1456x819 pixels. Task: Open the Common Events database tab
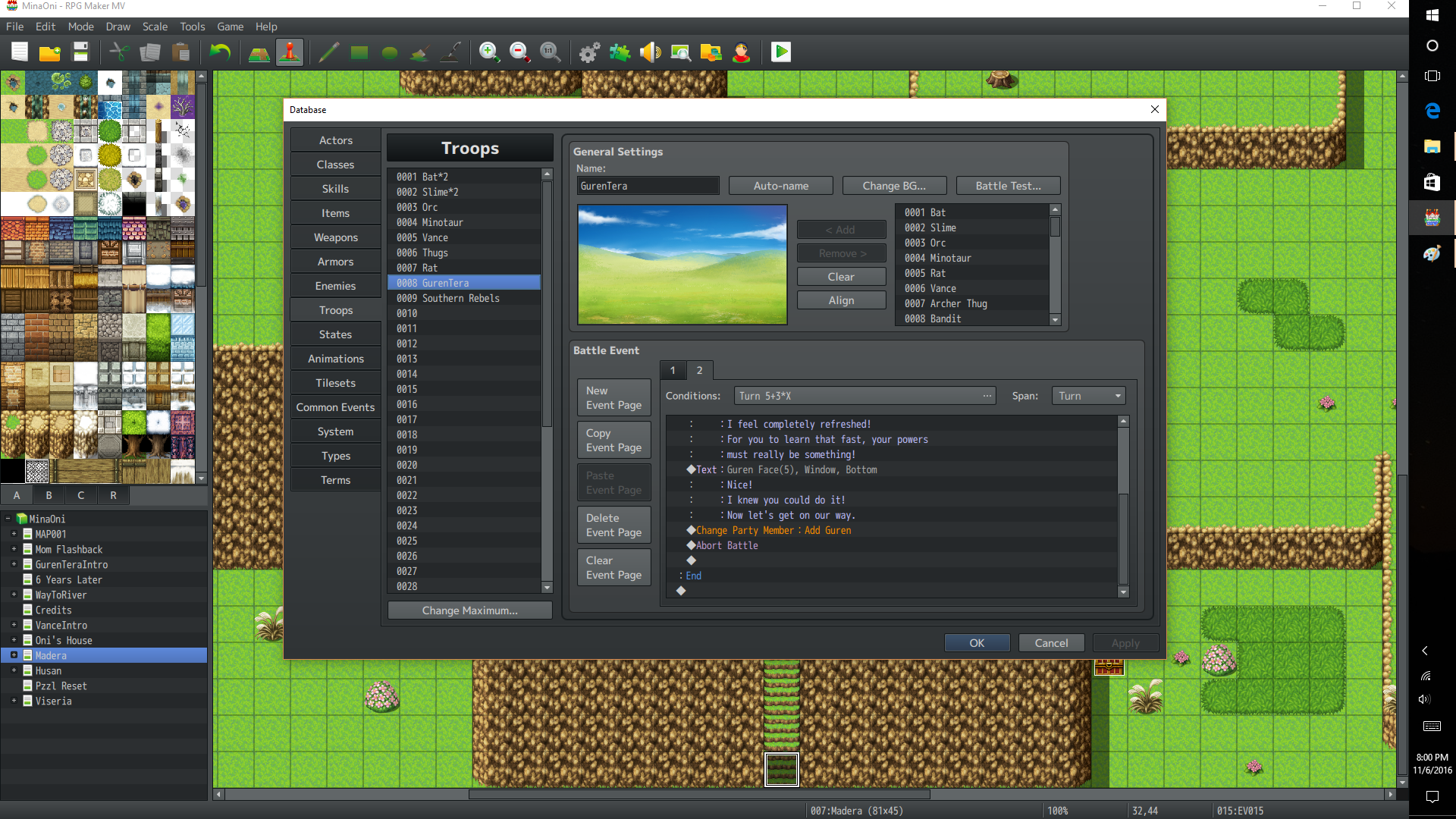click(335, 407)
